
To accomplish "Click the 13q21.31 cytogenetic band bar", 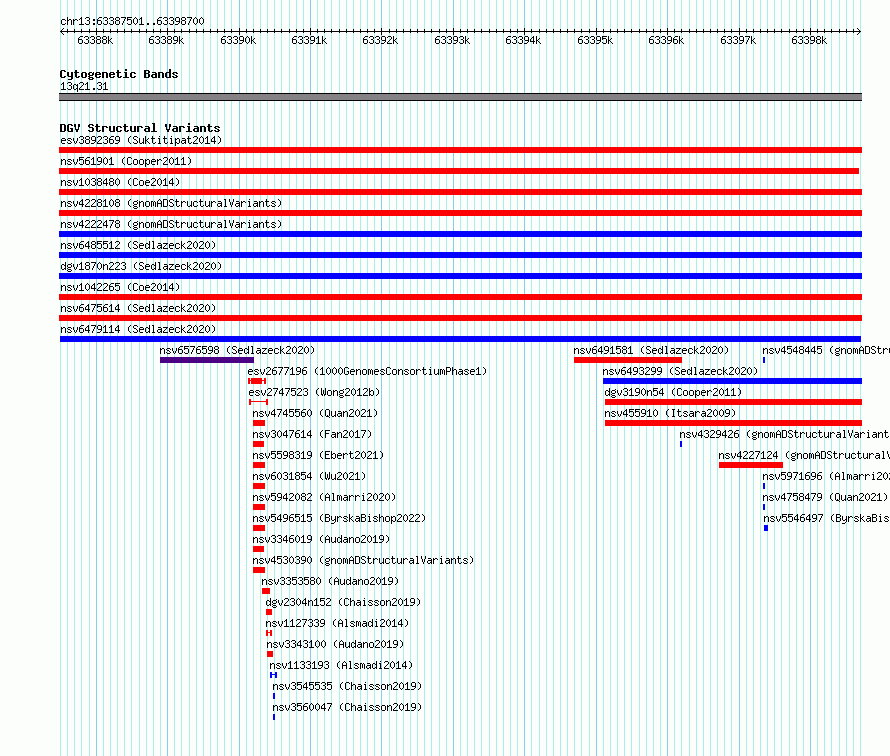I will click(x=460, y=97).
